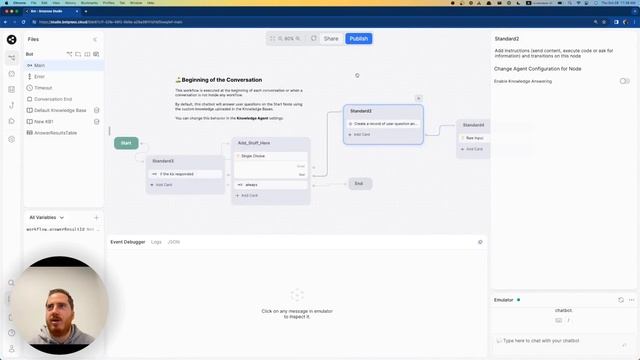Image resolution: width=640 pixels, height=360 pixels.
Task: Open the help clock icon in lower sidebar
Action: 11,333
